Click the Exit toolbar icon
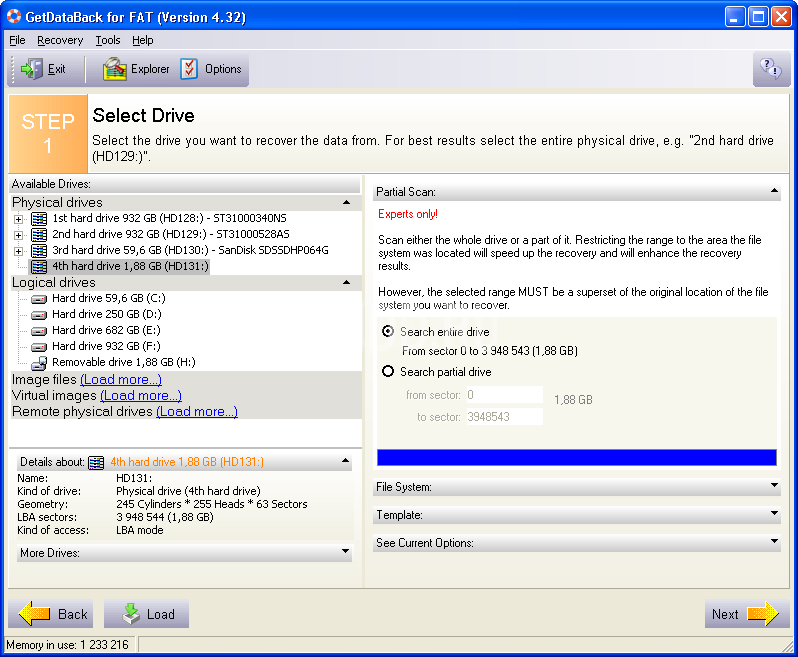Screen dimensions: 798x657 tap(33, 69)
